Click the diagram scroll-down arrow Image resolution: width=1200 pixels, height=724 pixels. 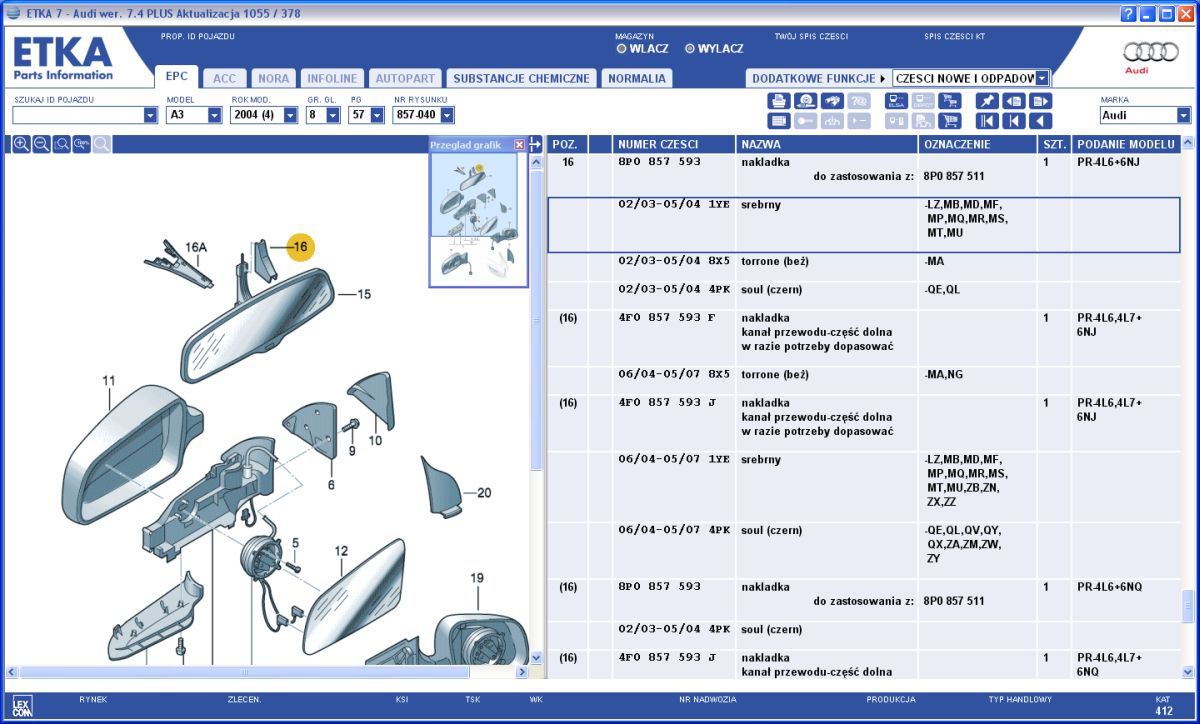tap(535, 657)
